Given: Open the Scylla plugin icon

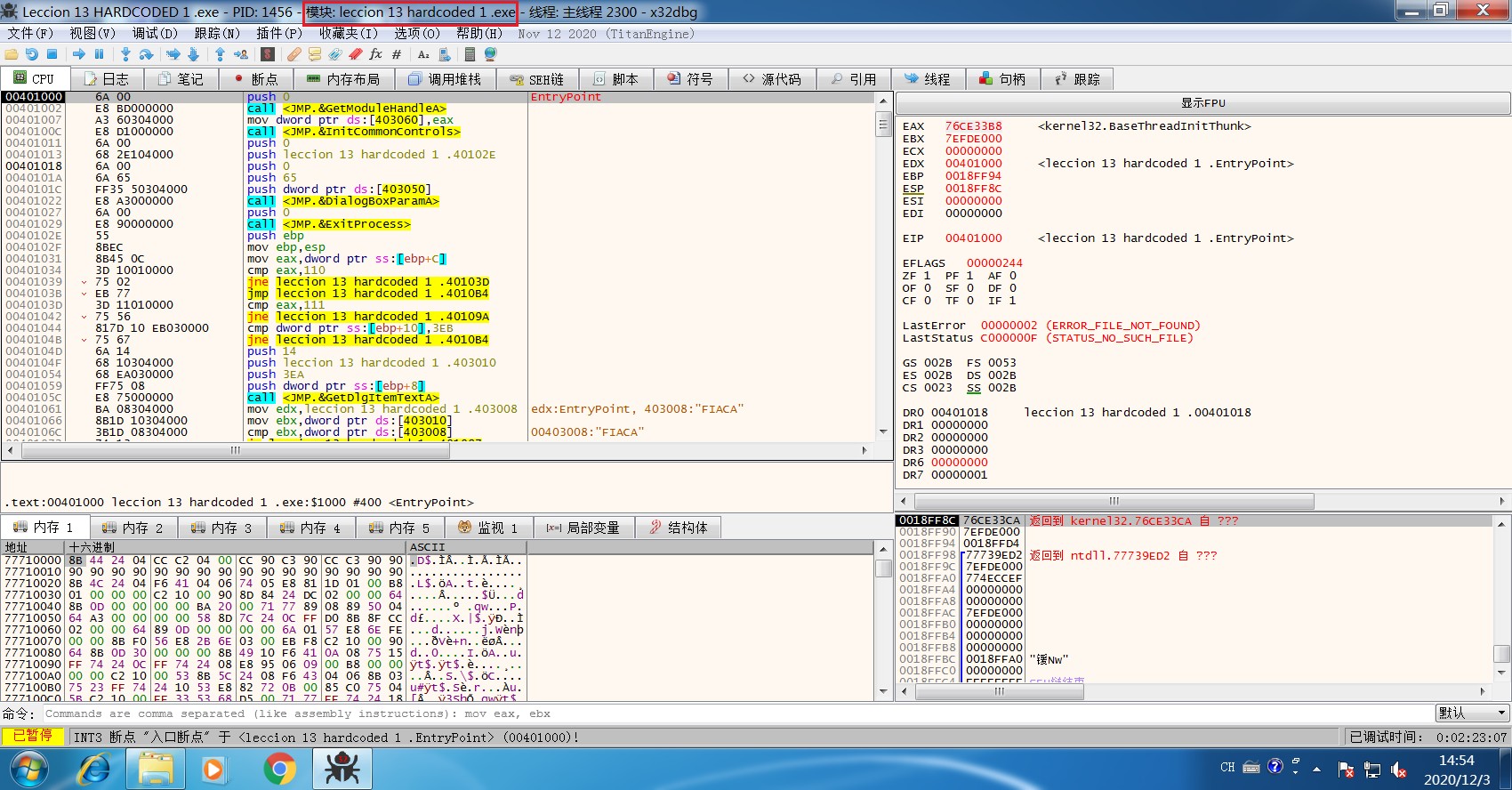Looking at the screenshot, I should [267, 54].
